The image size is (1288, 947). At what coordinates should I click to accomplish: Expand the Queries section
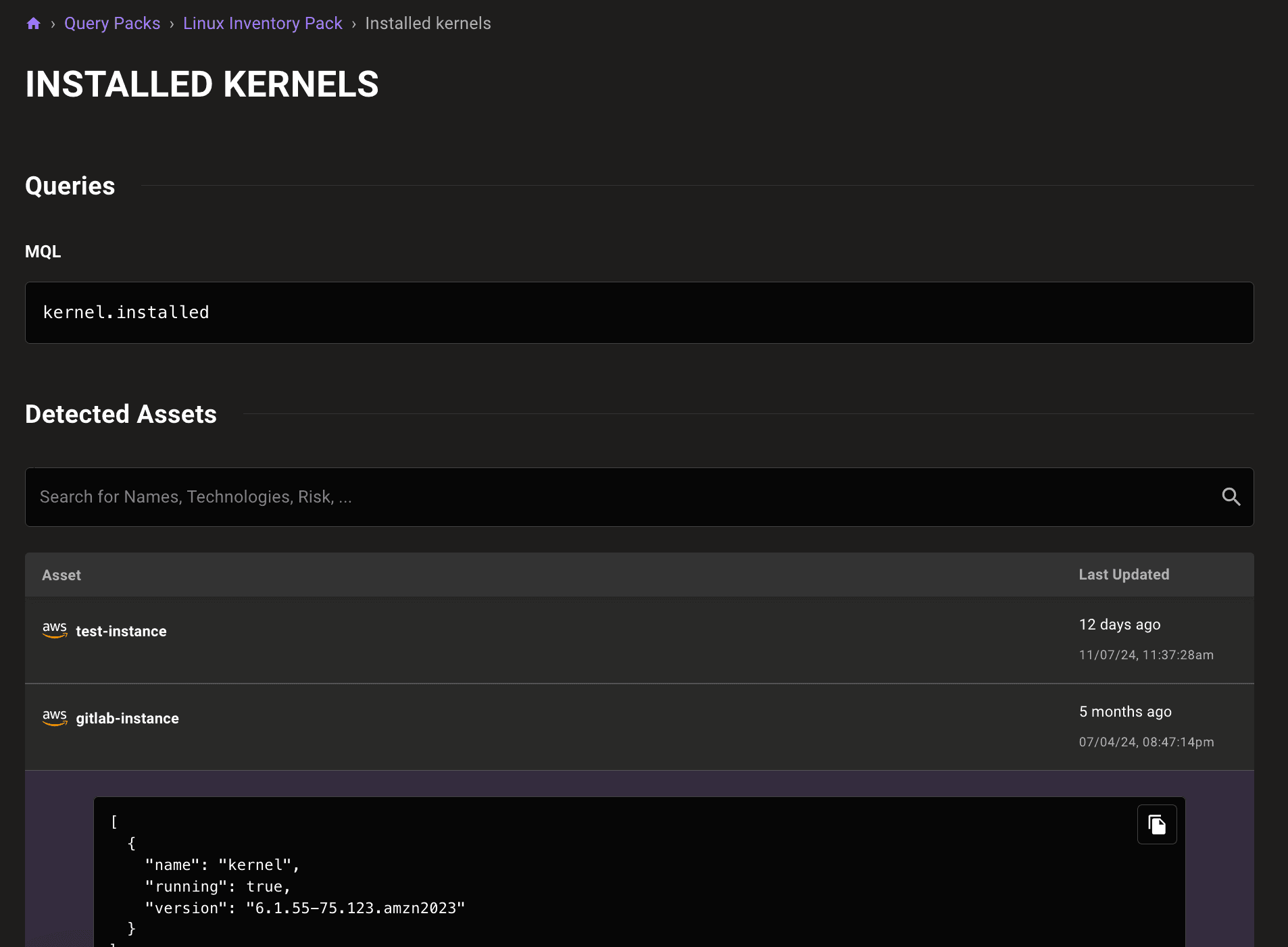70,185
